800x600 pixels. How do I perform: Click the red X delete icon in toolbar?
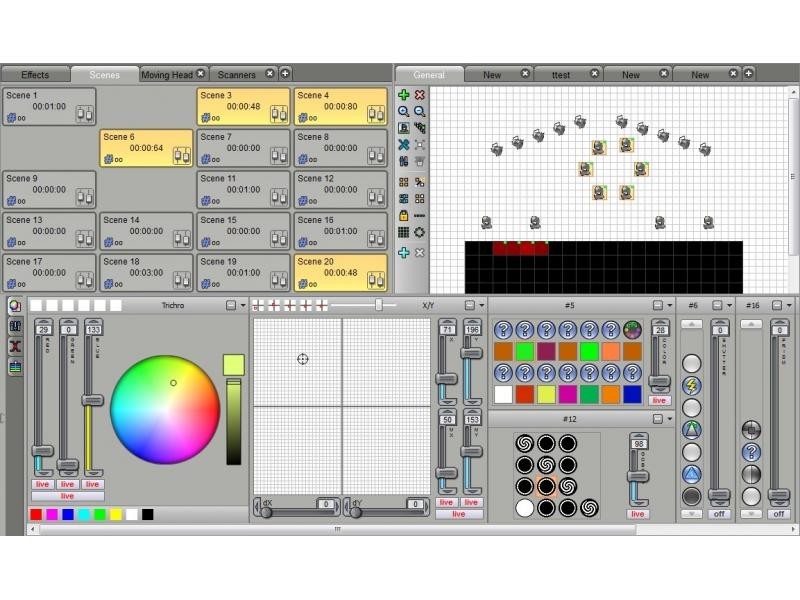(x=419, y=95)
